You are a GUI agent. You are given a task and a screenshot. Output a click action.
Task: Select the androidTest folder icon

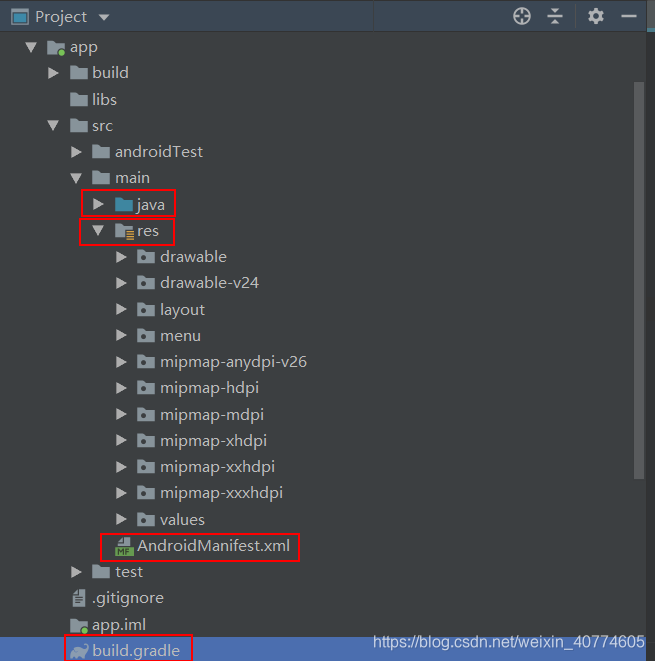(x=101, y=152)
